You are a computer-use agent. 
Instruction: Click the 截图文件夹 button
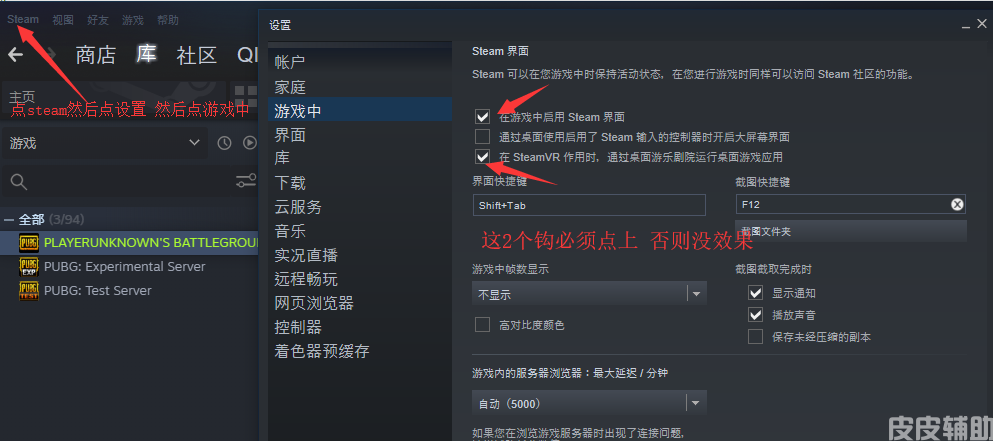click(x=851, y=231)
